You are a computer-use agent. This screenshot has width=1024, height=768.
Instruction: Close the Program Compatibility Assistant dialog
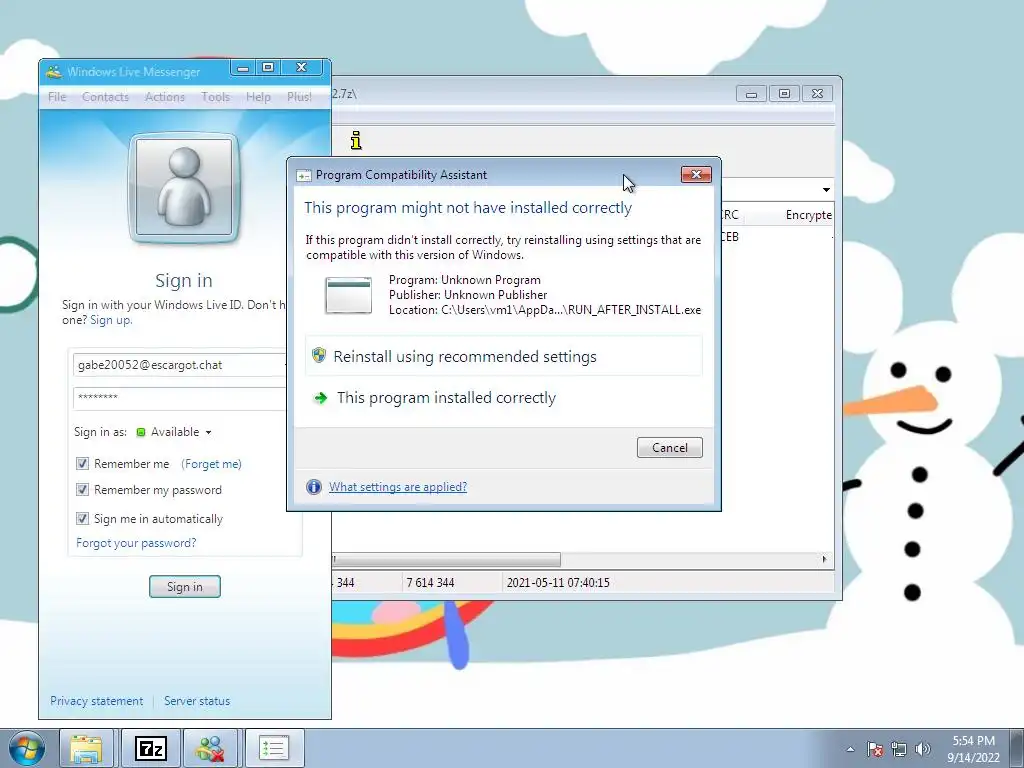[x=696, y=174]
